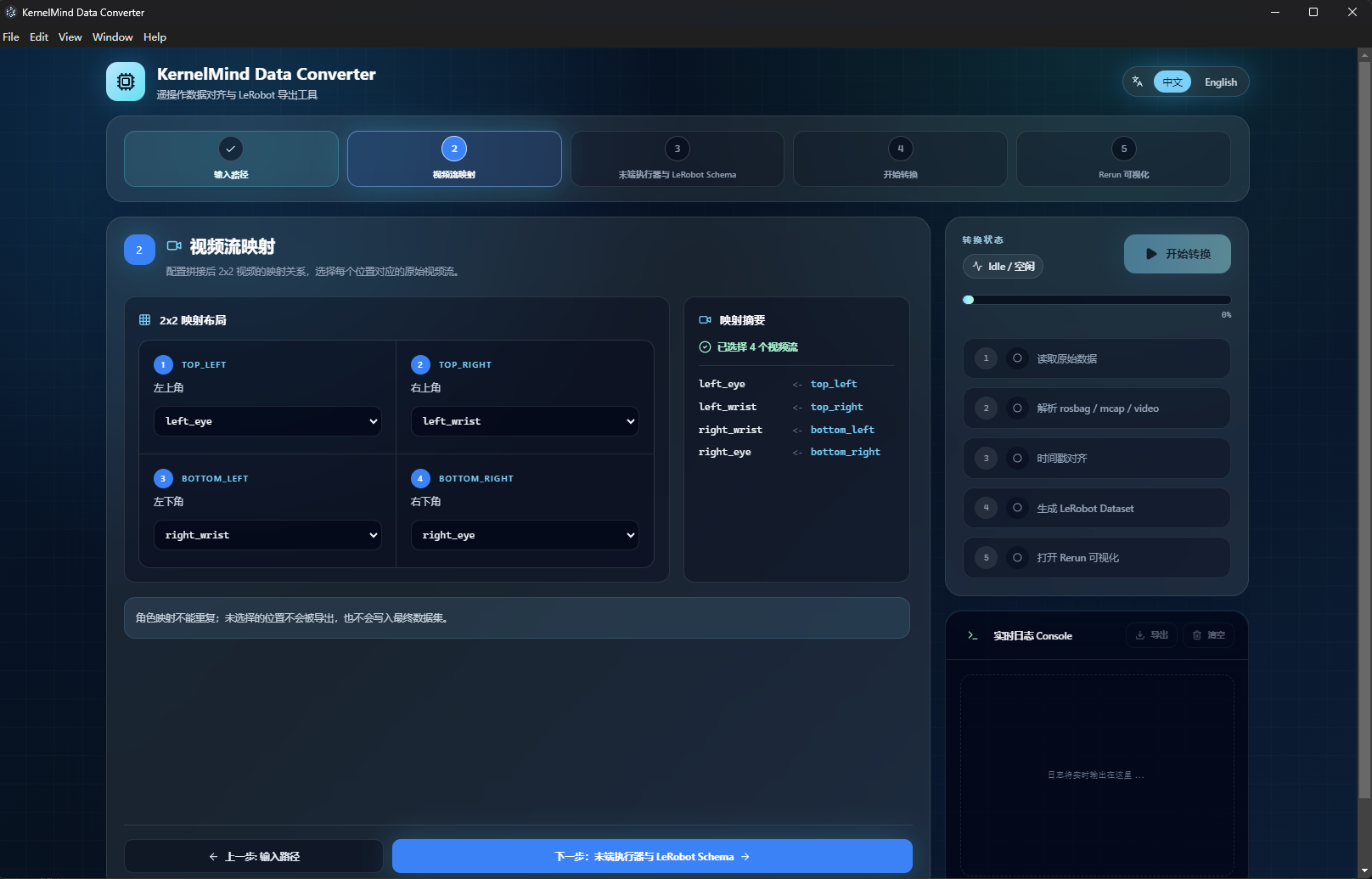Switch language to English
Viewport: 1372px width, 879px height.
click(x=1220, y=82)
